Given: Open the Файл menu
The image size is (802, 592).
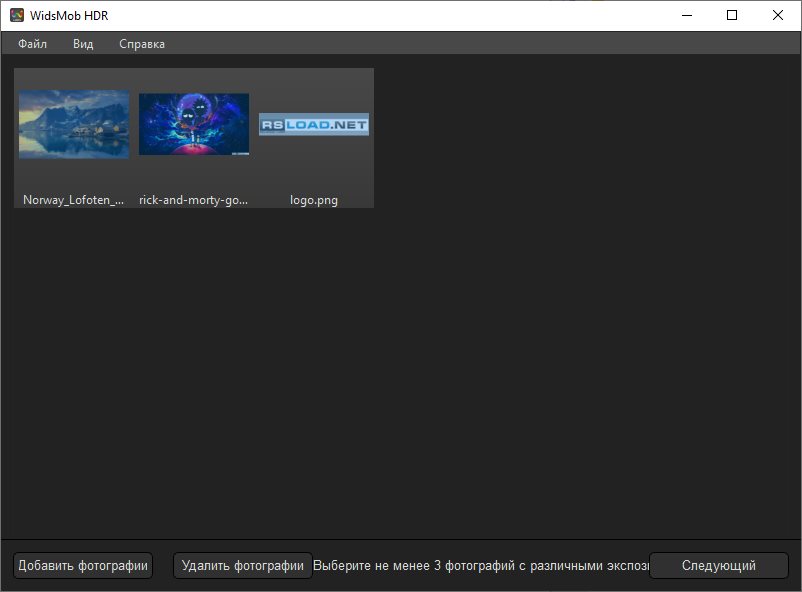Looking at the screenshot, I should click(x=31, y=43).
